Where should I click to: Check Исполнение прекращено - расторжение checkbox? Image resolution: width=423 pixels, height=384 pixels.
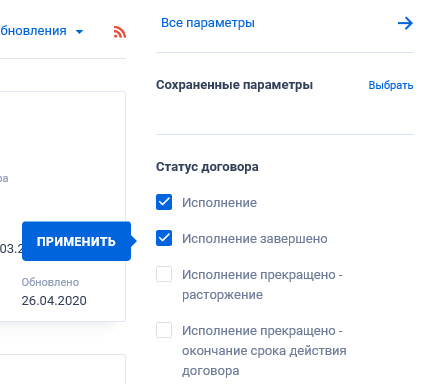coord(164,274)
